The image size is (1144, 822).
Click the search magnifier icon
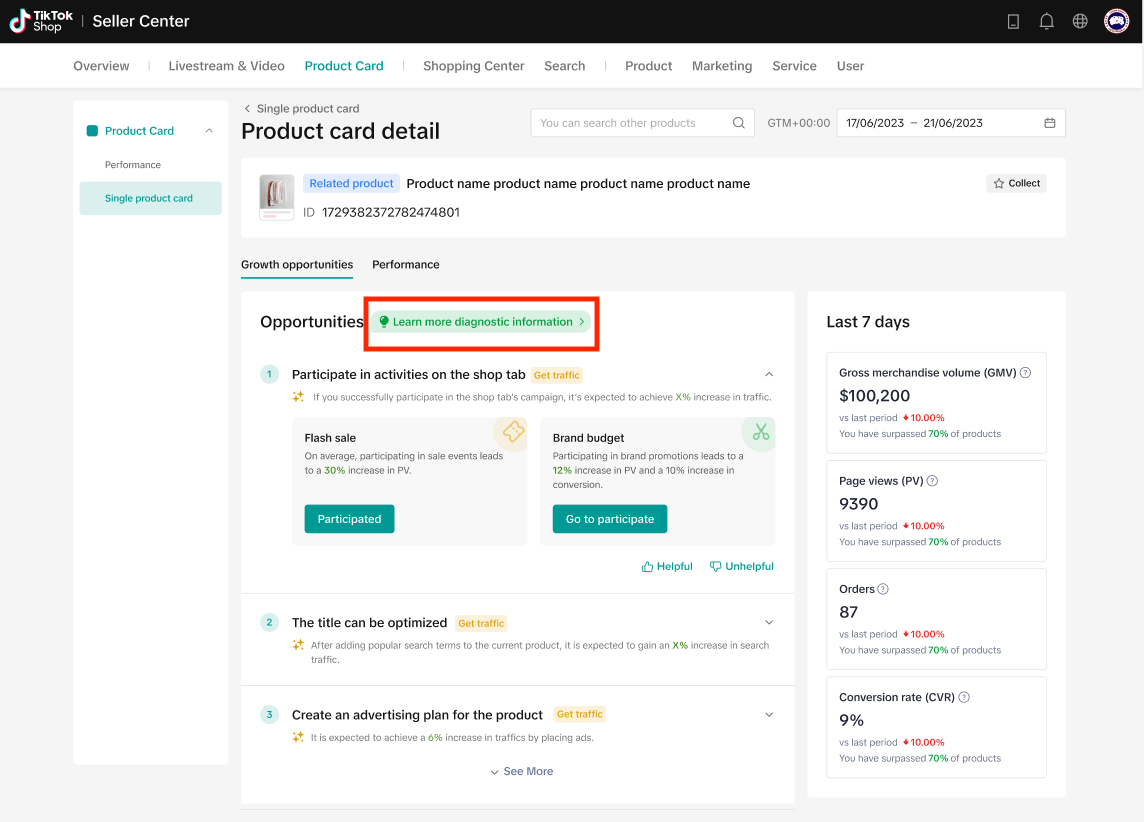(x=739, y=123)
